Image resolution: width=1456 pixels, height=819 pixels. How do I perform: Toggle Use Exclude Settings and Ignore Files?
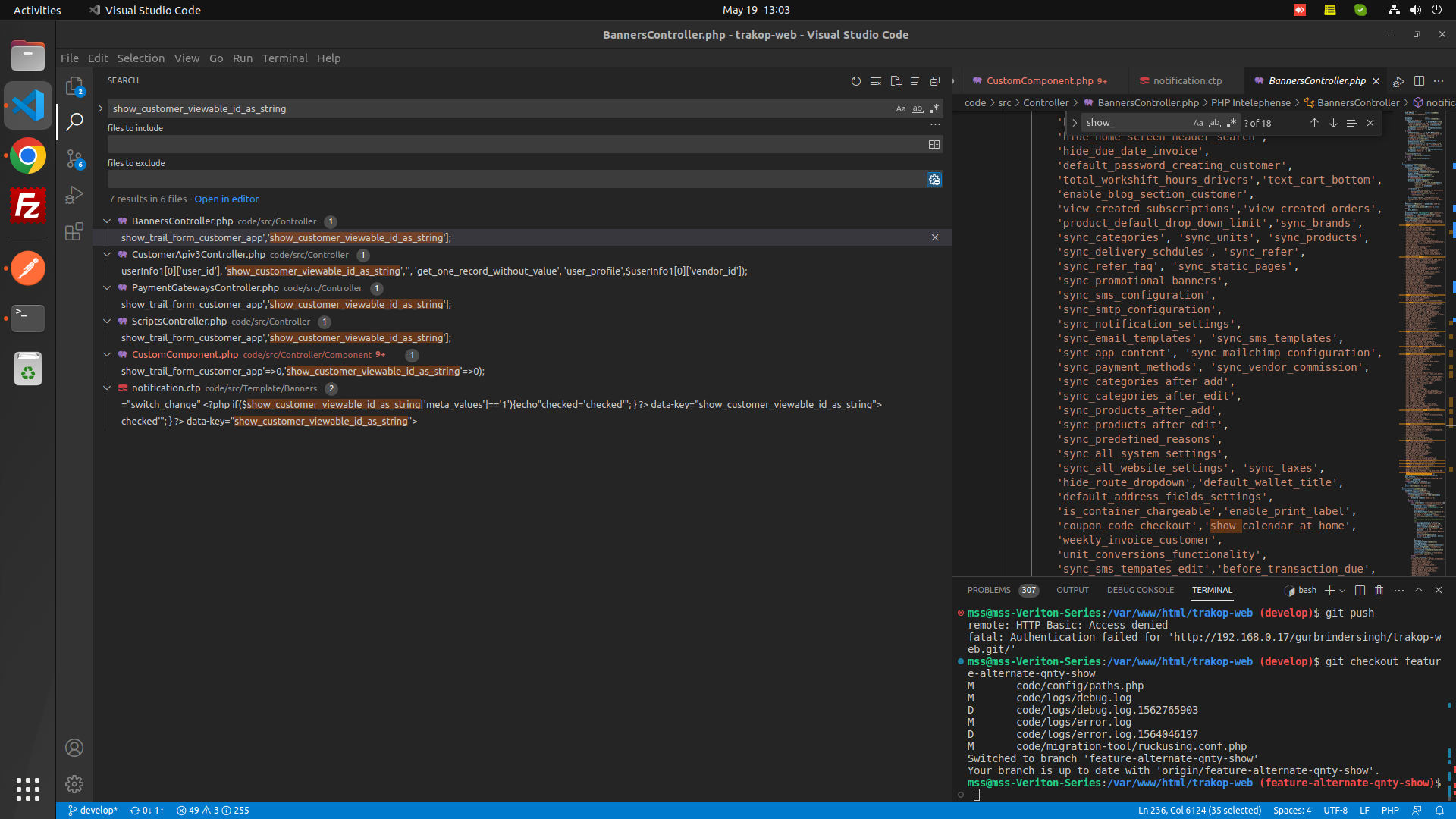pos(934,180)
